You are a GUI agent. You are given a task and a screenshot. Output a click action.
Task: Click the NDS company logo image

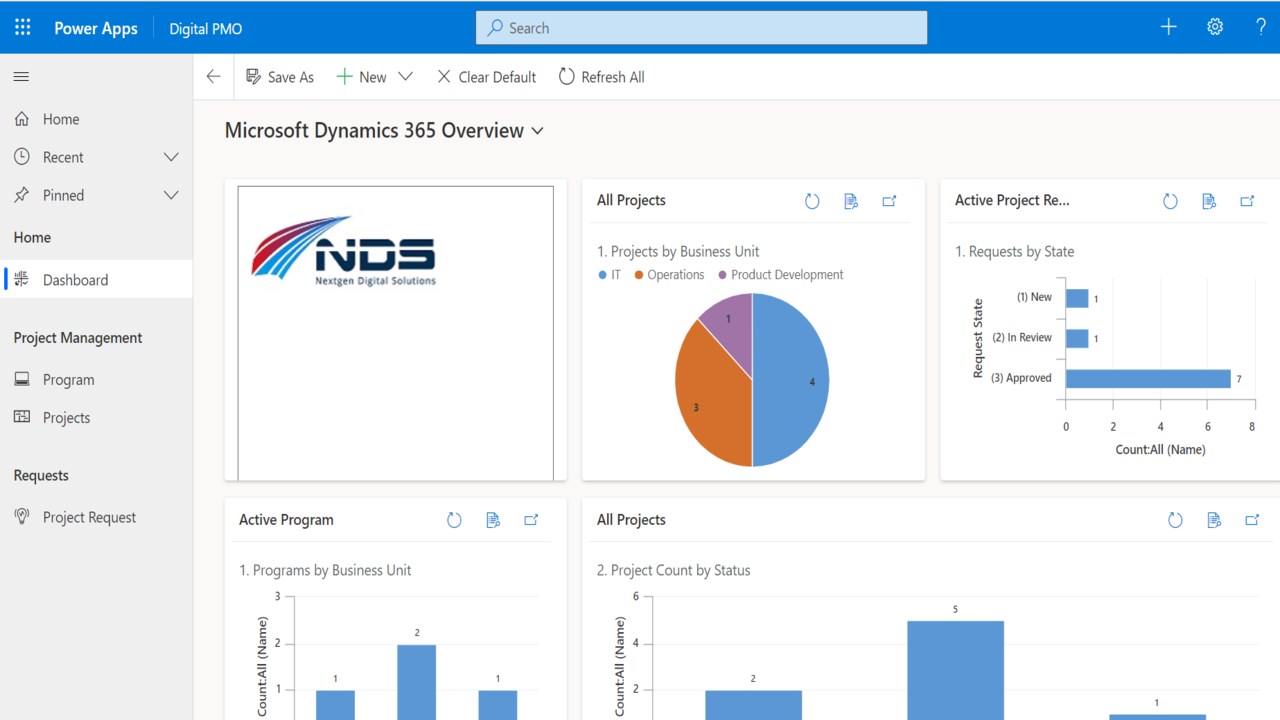click(345, 251)
